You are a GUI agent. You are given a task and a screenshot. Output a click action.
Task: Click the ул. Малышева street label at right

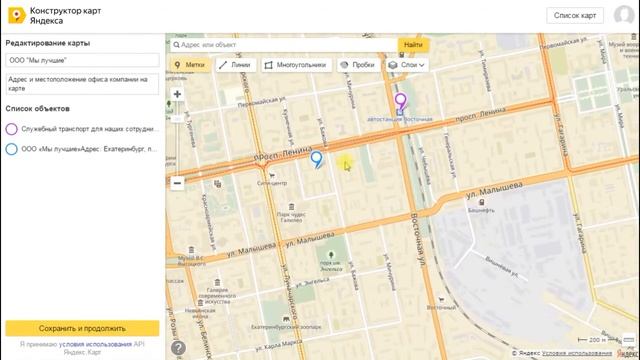(x=494, y=190)
